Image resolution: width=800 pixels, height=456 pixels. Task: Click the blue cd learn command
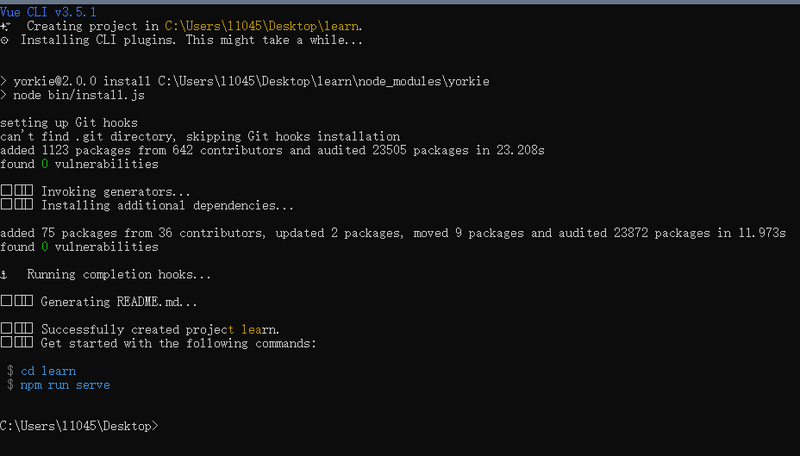tap(48, 371)
